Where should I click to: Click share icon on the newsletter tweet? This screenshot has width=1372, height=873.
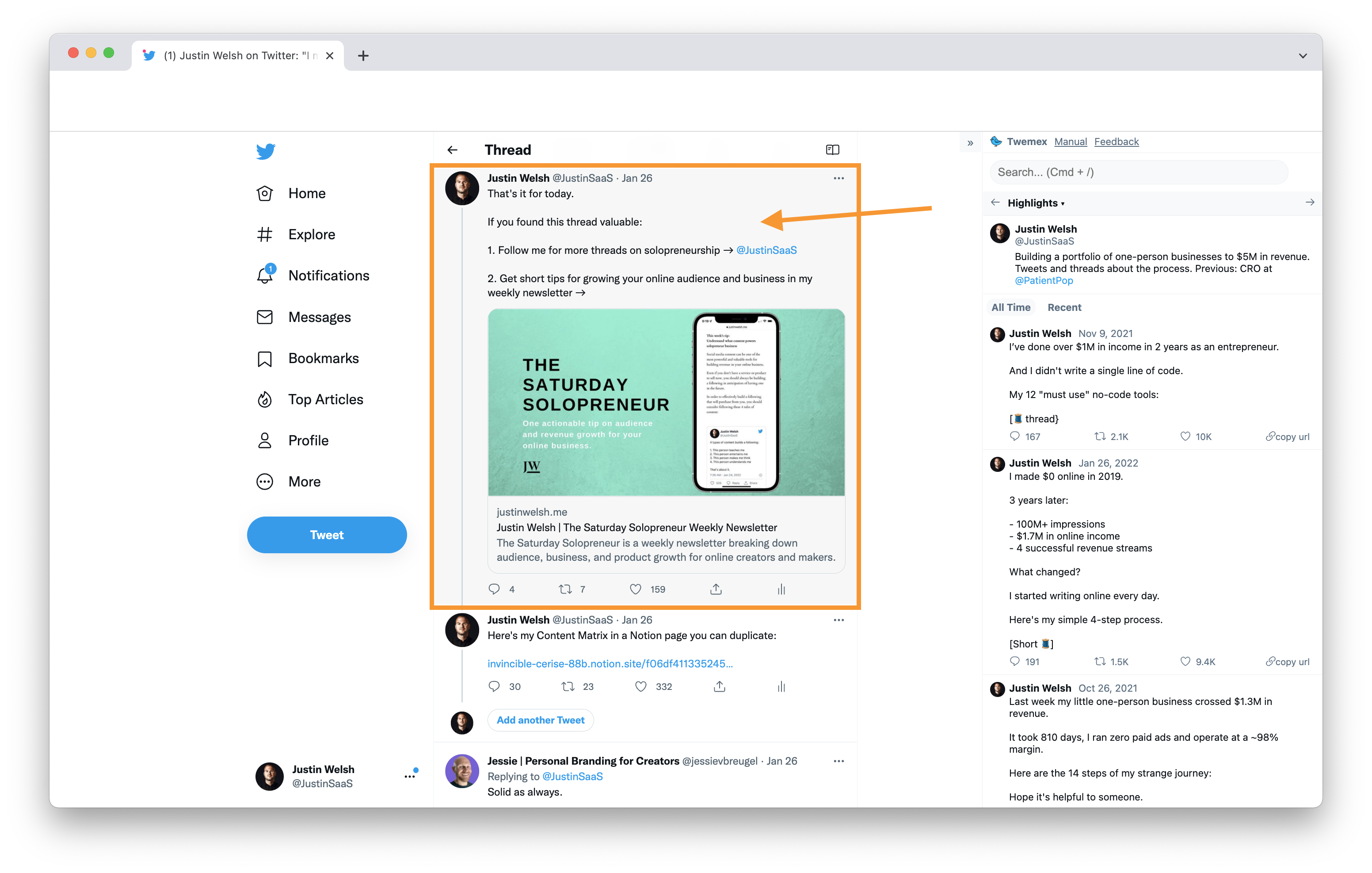coord(716,589)
